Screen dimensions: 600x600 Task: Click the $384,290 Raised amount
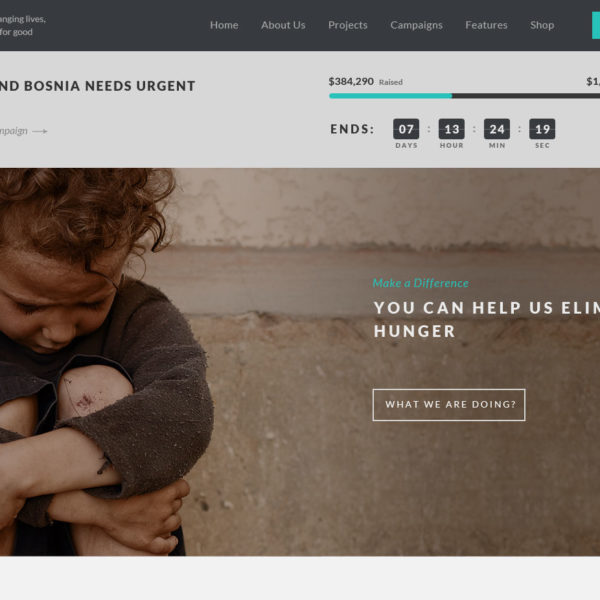pos(365,82)
